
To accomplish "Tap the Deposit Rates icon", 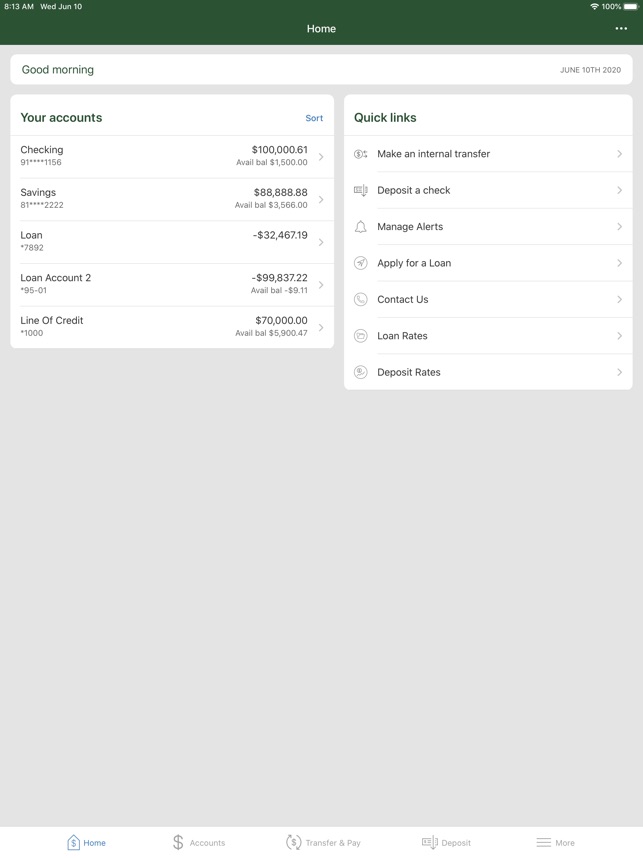I will (x=361, y=372).
